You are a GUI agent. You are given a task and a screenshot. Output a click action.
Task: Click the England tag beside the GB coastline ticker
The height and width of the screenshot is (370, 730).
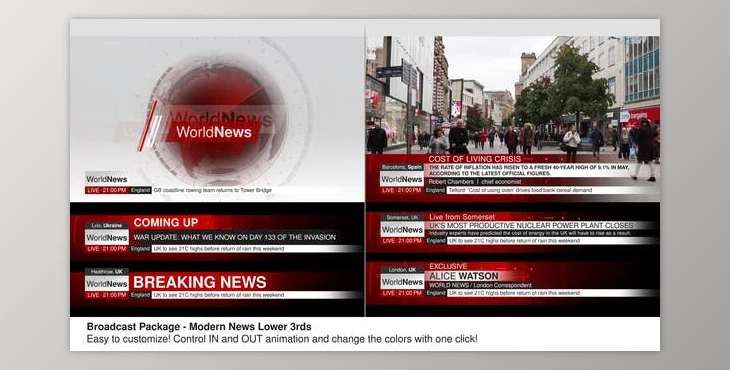click(140, 190)
